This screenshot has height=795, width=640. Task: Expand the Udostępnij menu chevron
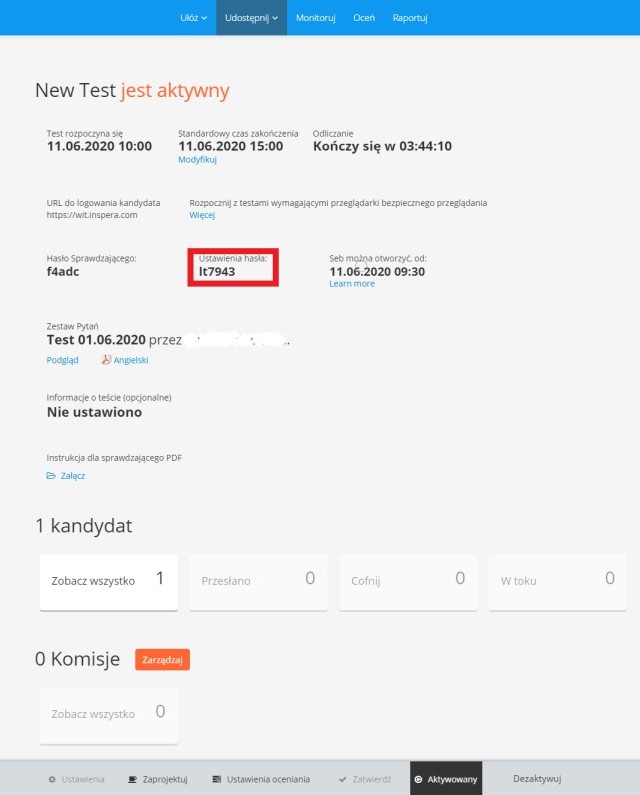coord(275,18)
